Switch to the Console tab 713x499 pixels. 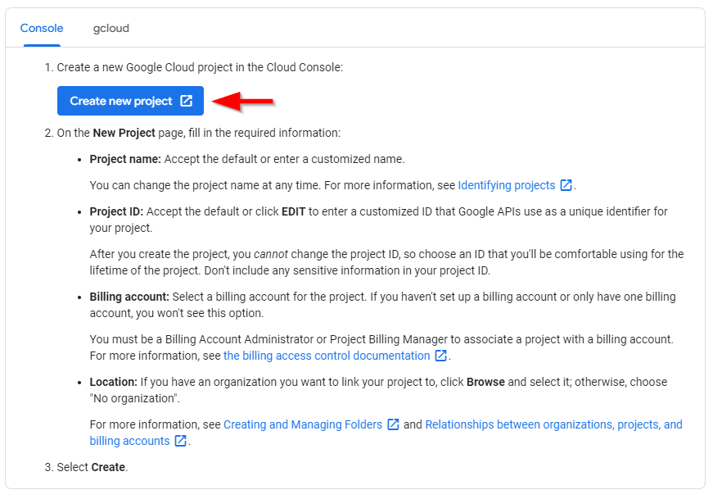pos(41,28)
